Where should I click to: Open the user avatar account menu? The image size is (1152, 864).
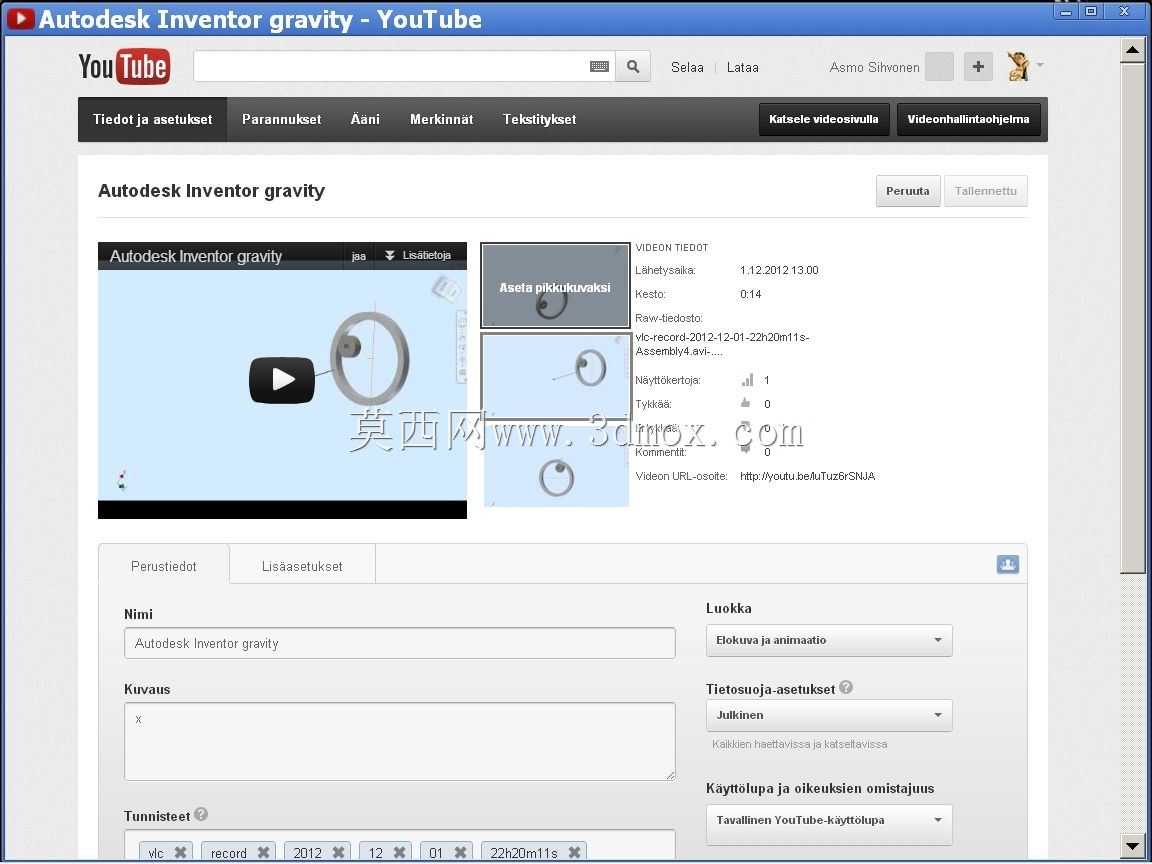tap(1025, 66)
